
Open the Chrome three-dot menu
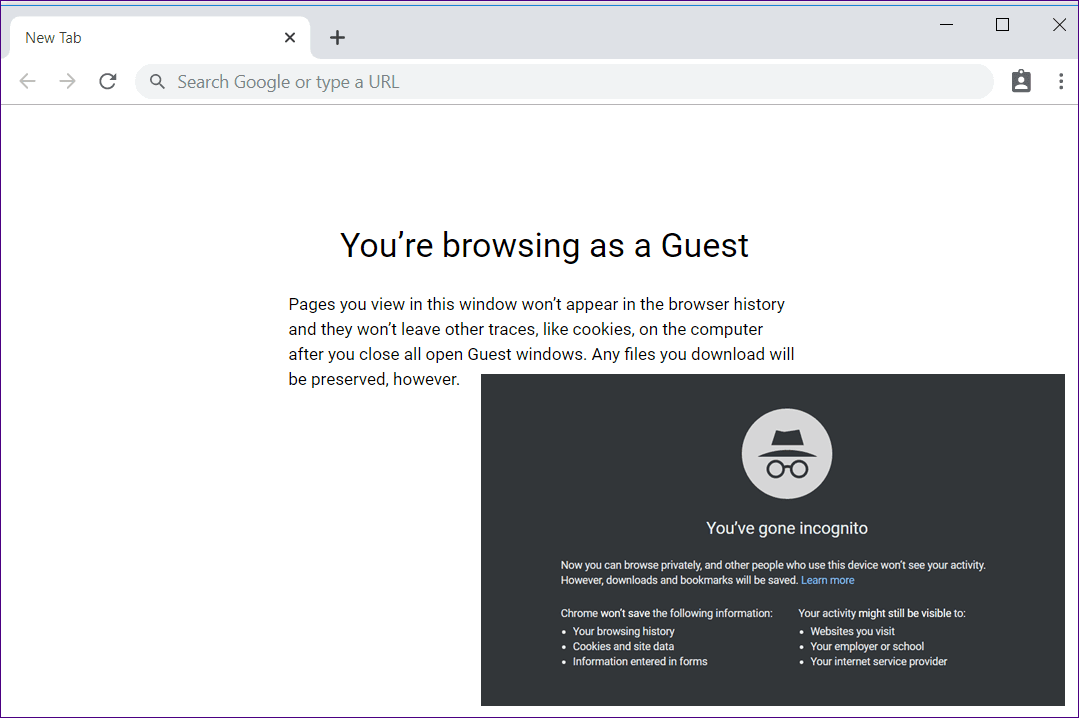tap(1061, 81)
